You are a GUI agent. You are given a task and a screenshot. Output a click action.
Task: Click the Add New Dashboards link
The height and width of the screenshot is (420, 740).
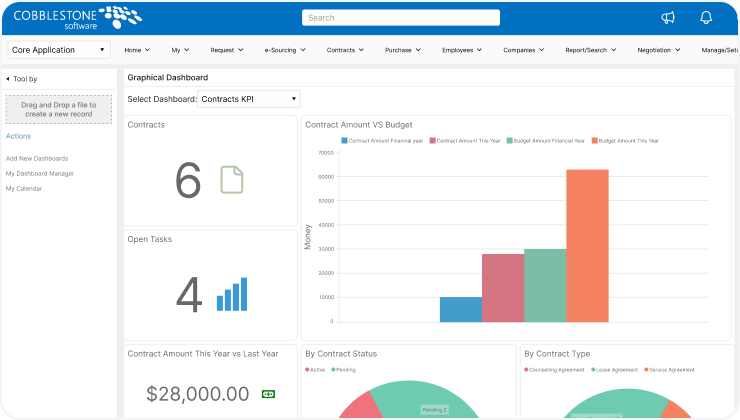(37, 158)
